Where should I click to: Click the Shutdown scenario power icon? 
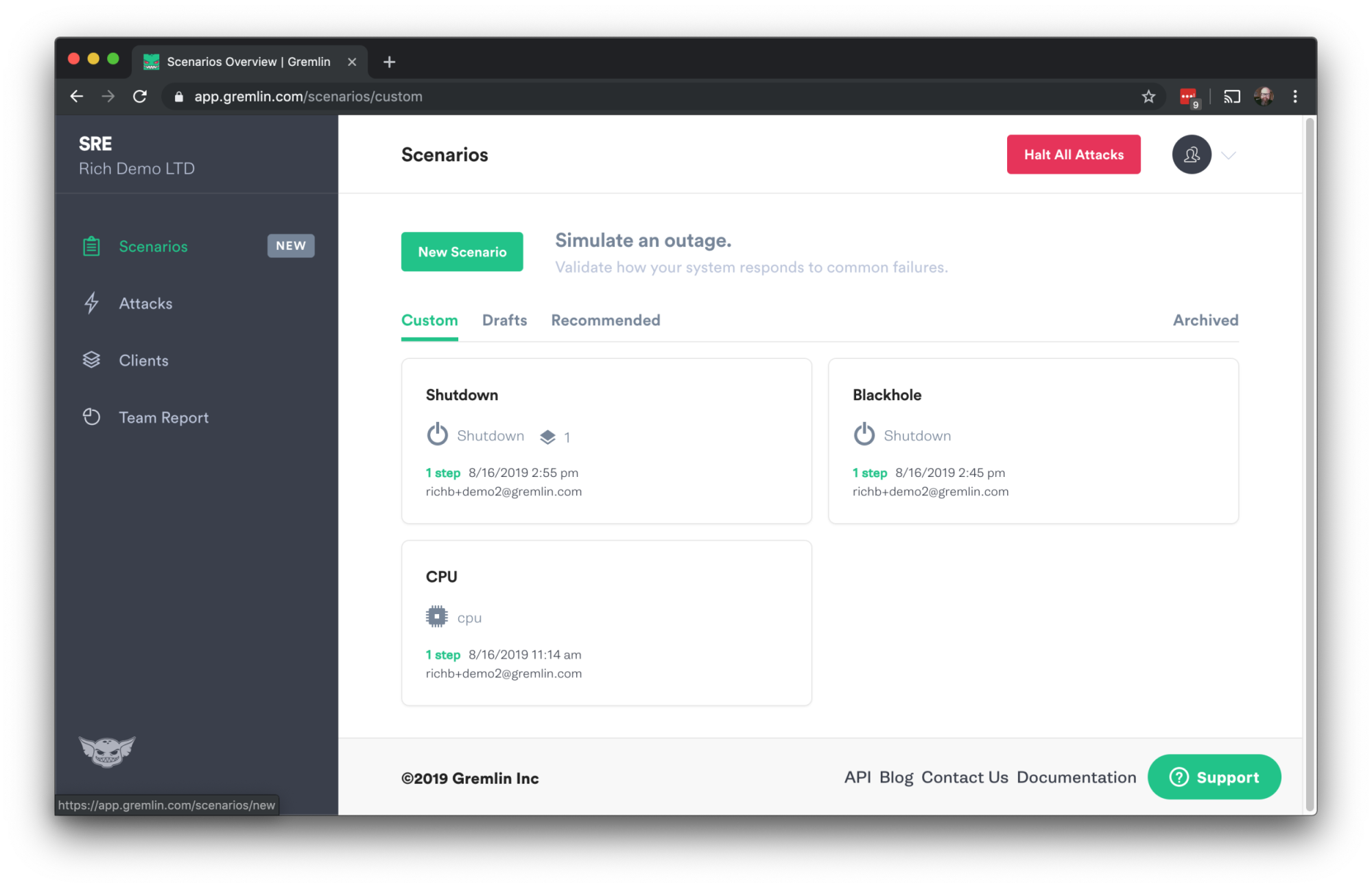pyautogui.click(x=437, y=435)
